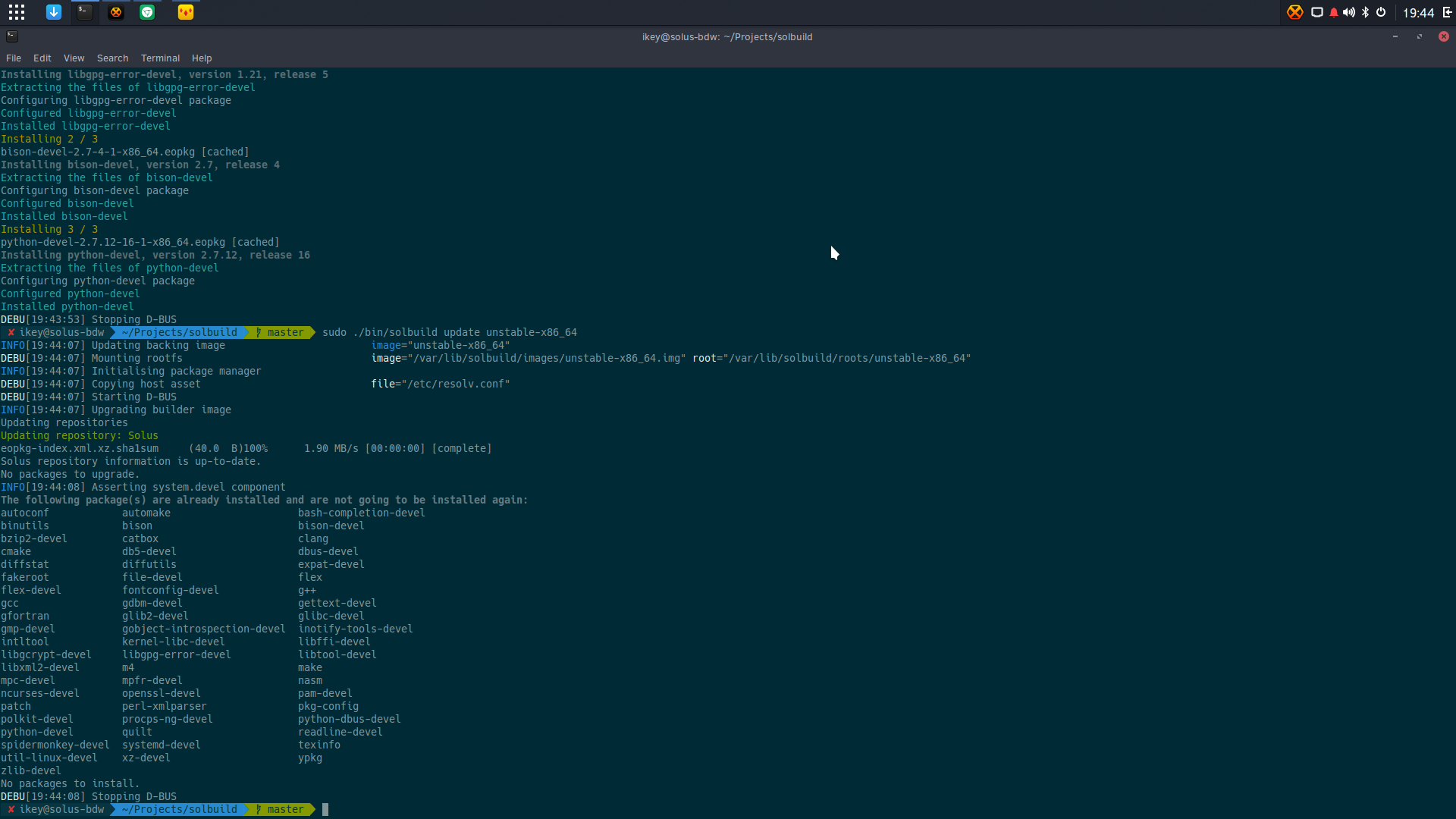
Task: Click 'kernel-libc-devel' package name
Action: [174, 642]
